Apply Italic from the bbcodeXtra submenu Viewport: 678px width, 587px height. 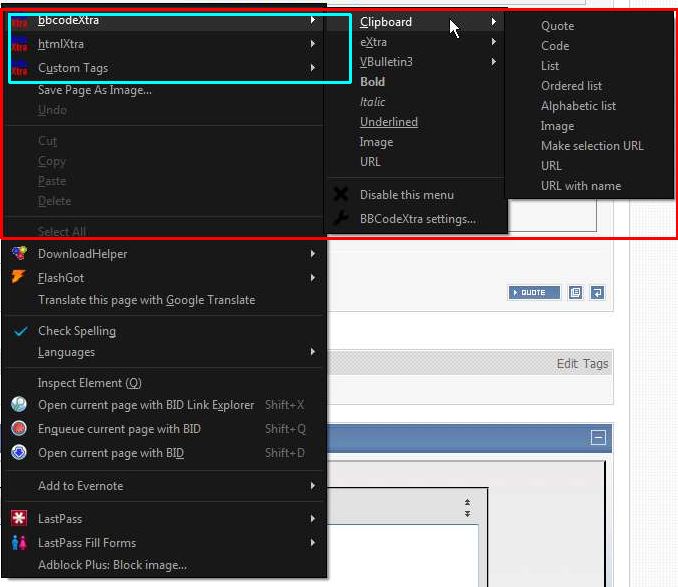[372, 102]
